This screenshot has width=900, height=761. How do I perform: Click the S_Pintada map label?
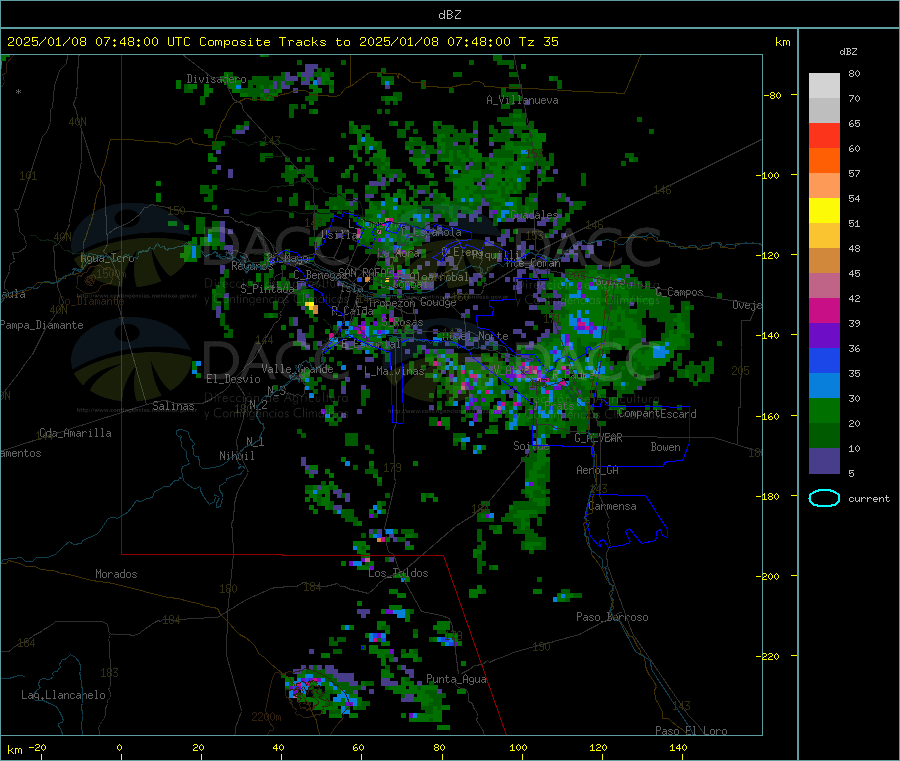tap(267, 289)
